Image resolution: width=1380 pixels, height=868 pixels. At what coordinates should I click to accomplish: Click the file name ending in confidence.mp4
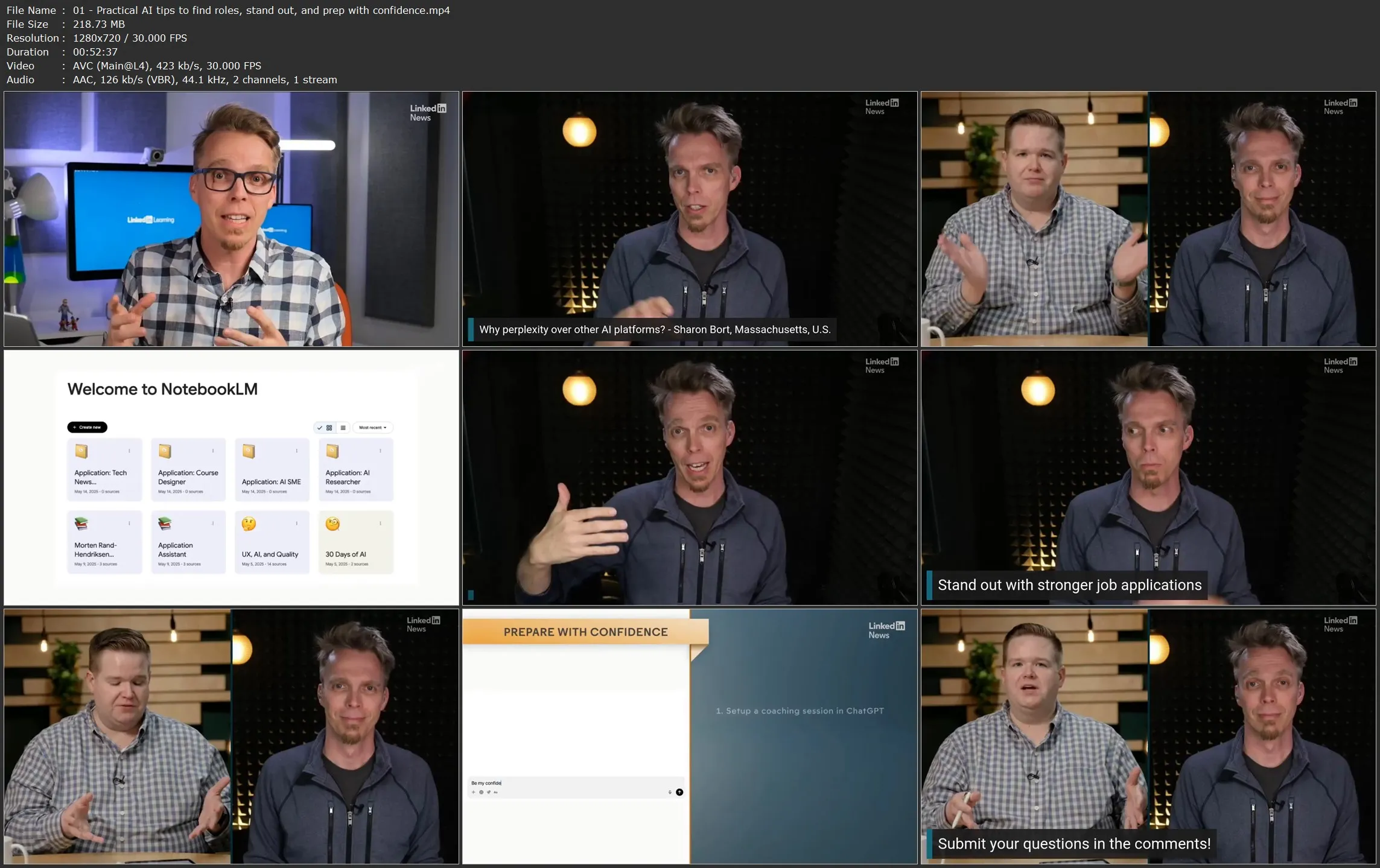[261, 10]
